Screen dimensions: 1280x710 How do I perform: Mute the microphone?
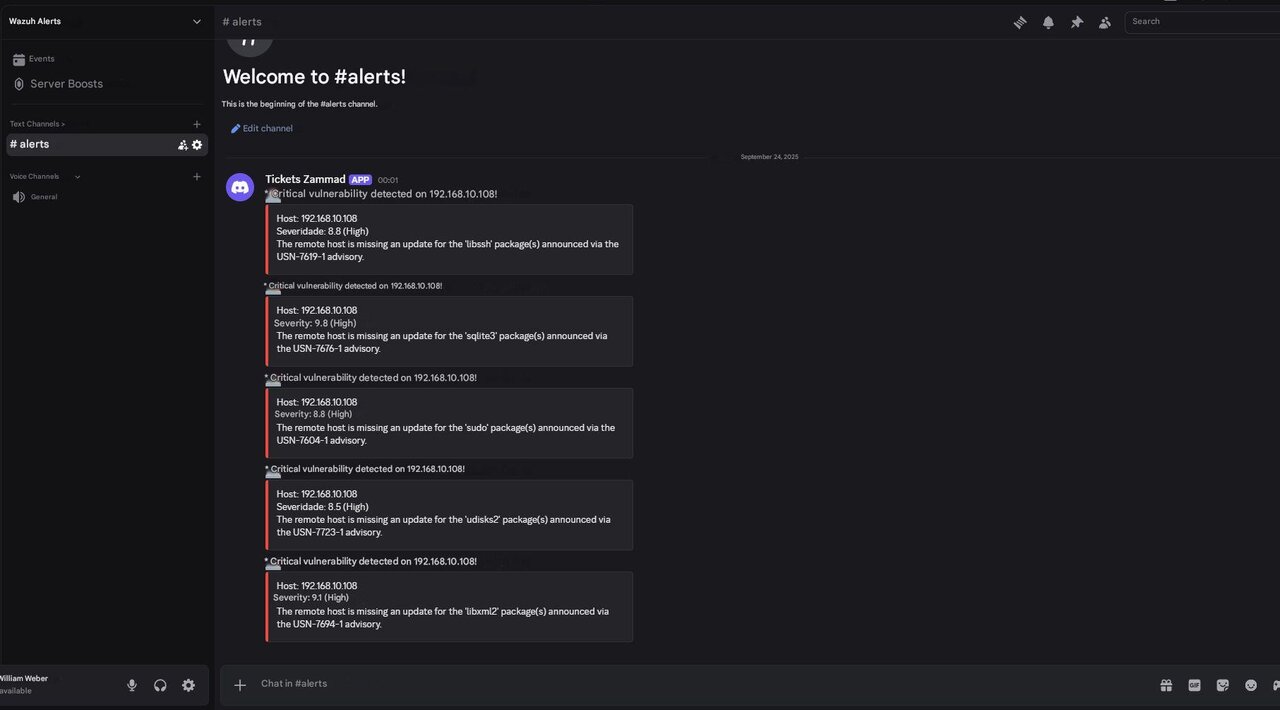coord(132,685)
